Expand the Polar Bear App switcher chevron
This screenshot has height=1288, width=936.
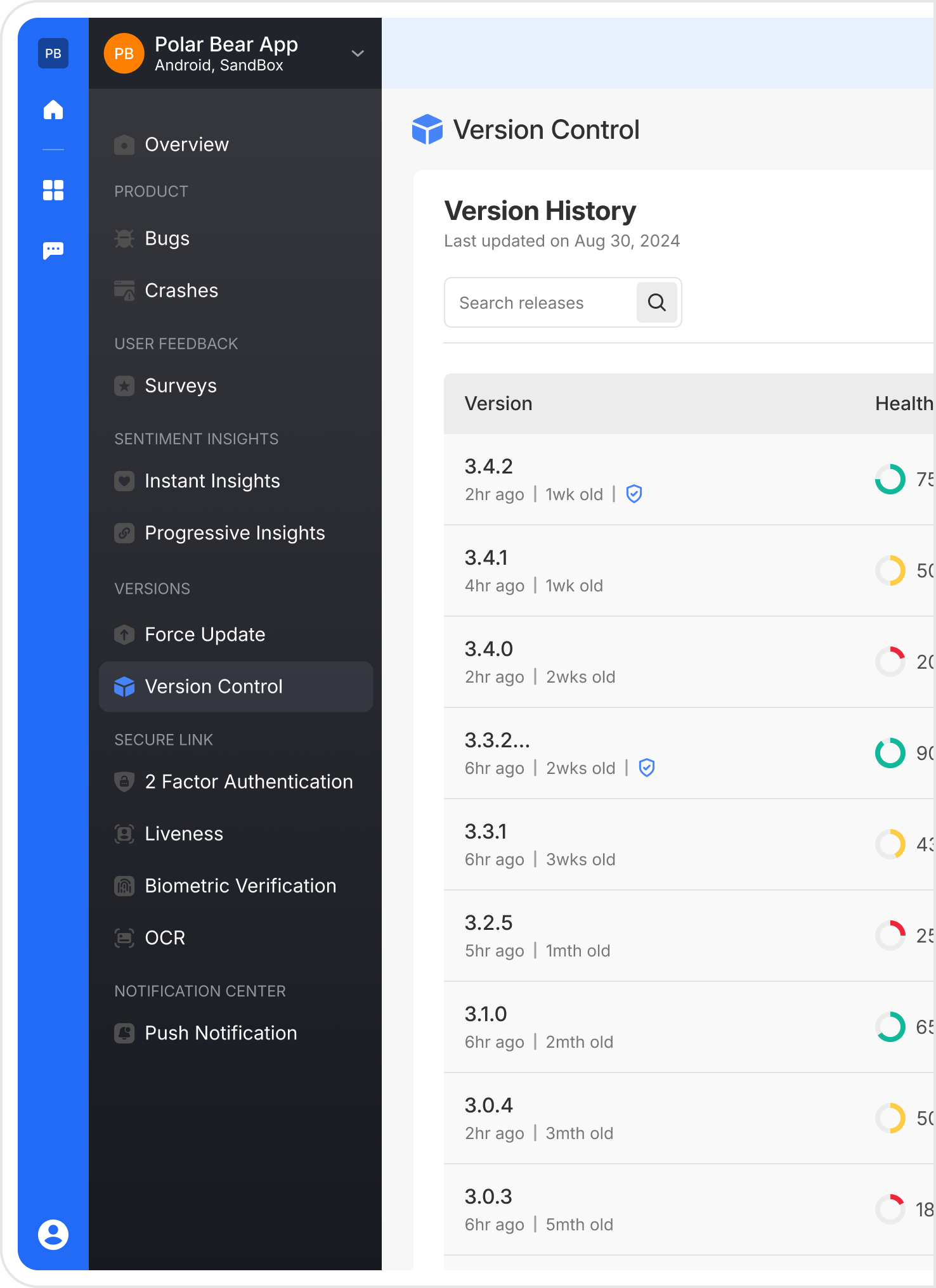coord(358,54)
